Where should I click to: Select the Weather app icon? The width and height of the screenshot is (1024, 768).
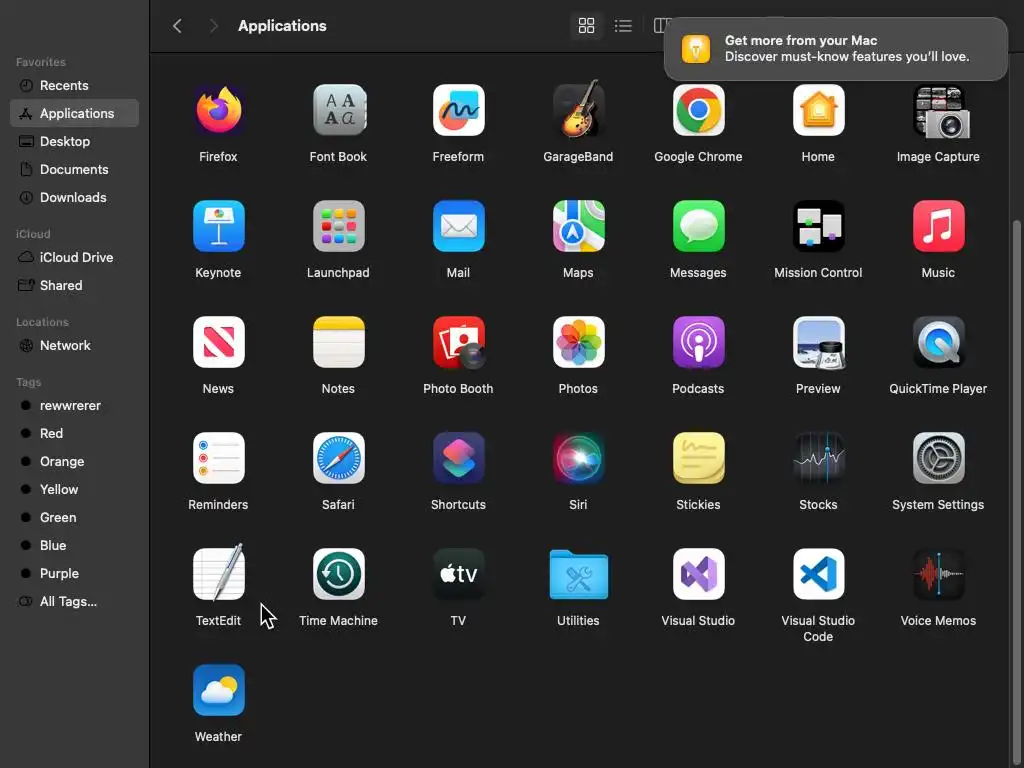[x=219, y=690]
